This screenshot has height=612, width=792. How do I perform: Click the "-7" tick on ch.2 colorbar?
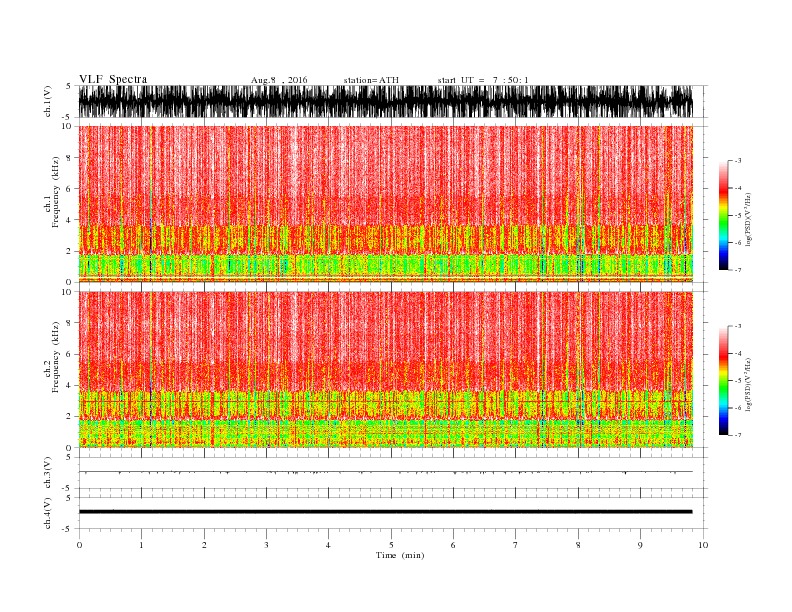coord(738,435)
